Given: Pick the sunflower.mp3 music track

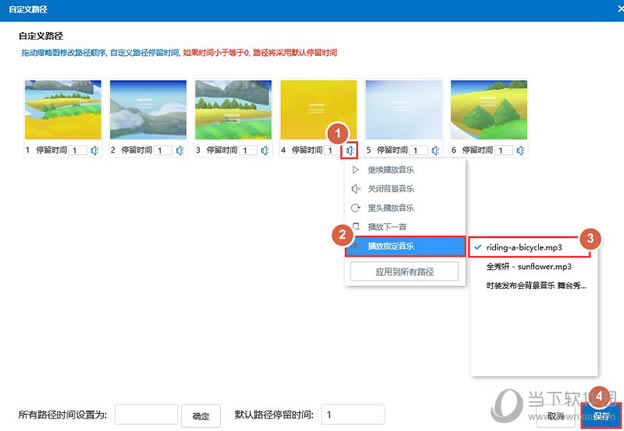Looking at the screenshot, I should [x=530, y=266].
